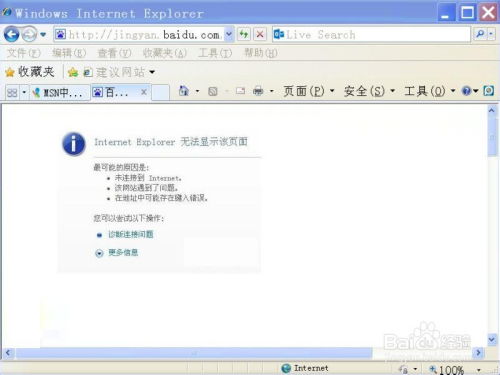Close the 百... Baidu tab
The height and width of the screenshot is (375, 500).
144,92
